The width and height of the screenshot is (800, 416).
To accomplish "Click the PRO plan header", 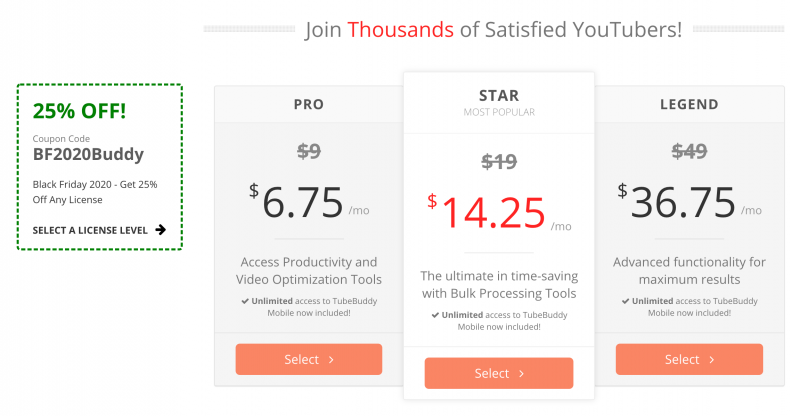I will point(308,104).
